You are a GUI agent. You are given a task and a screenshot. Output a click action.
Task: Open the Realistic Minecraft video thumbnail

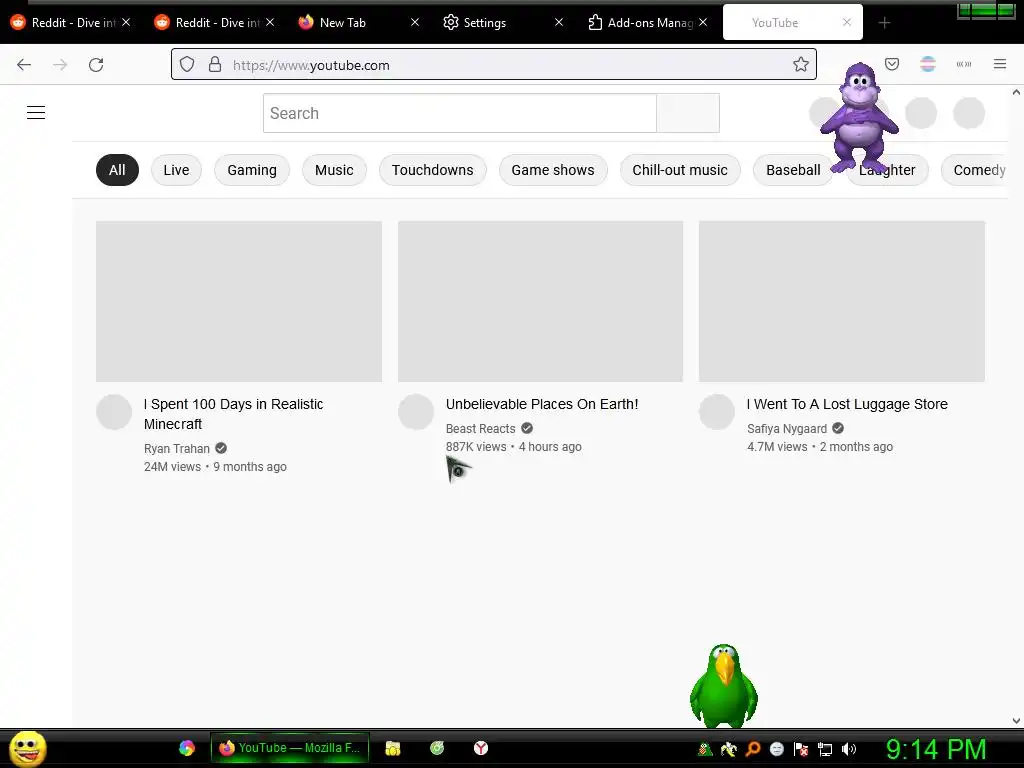click(239, 301)
